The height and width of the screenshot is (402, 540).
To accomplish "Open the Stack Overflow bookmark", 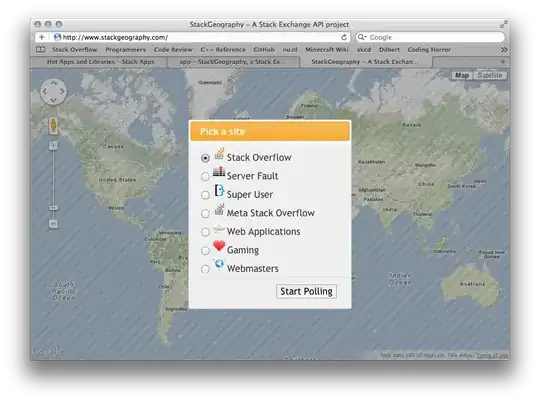I will click(75, 50).
